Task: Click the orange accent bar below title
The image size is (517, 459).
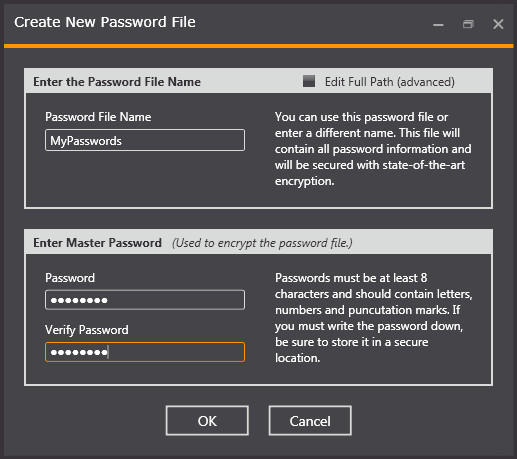Action: [x=258, y=46]
